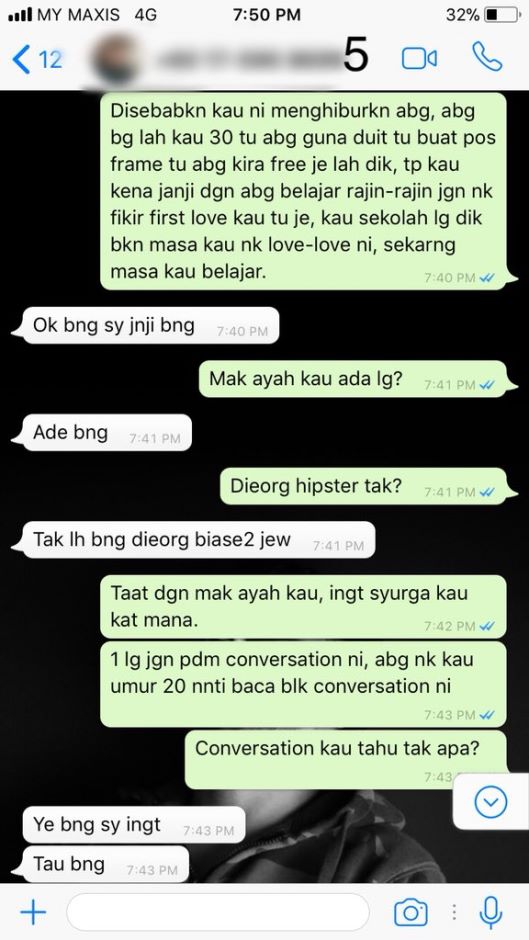The height and width of the screenshot is (940, 529).
Task: Select the message "Ok bng sy jnji bng"
Action: (x=151, y=326)
